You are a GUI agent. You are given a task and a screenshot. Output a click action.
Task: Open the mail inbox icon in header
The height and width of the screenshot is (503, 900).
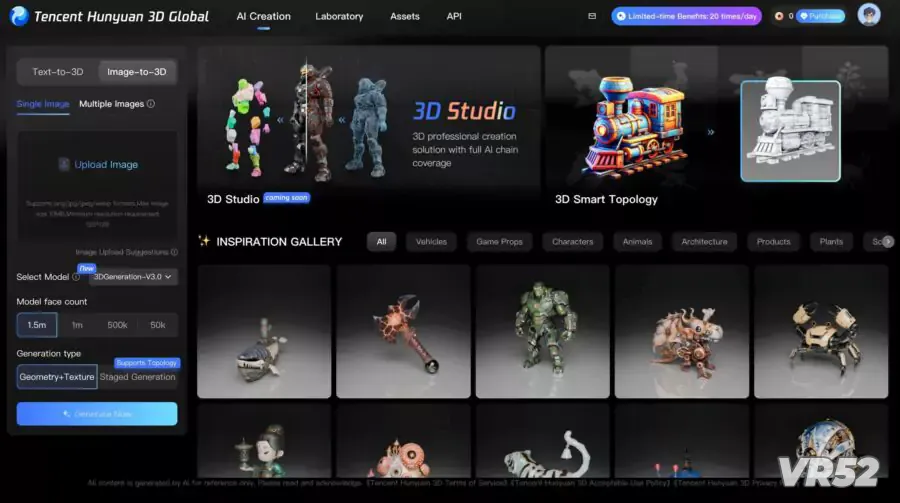[x=592, y=16]
